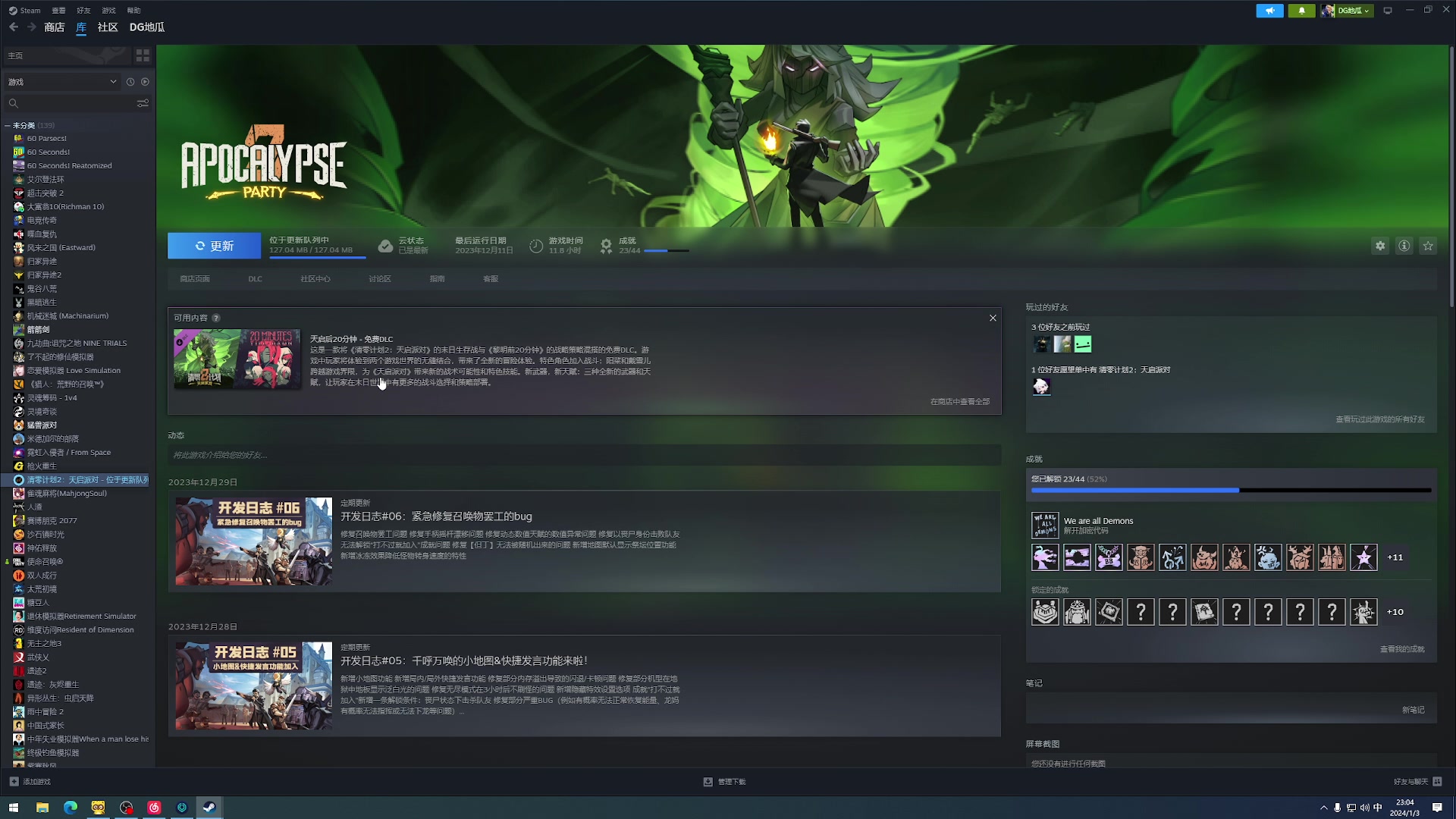This screenshot has height=819, width=1456.
Task: Go back with the left arrow
Action: click(x=14, y=27)
